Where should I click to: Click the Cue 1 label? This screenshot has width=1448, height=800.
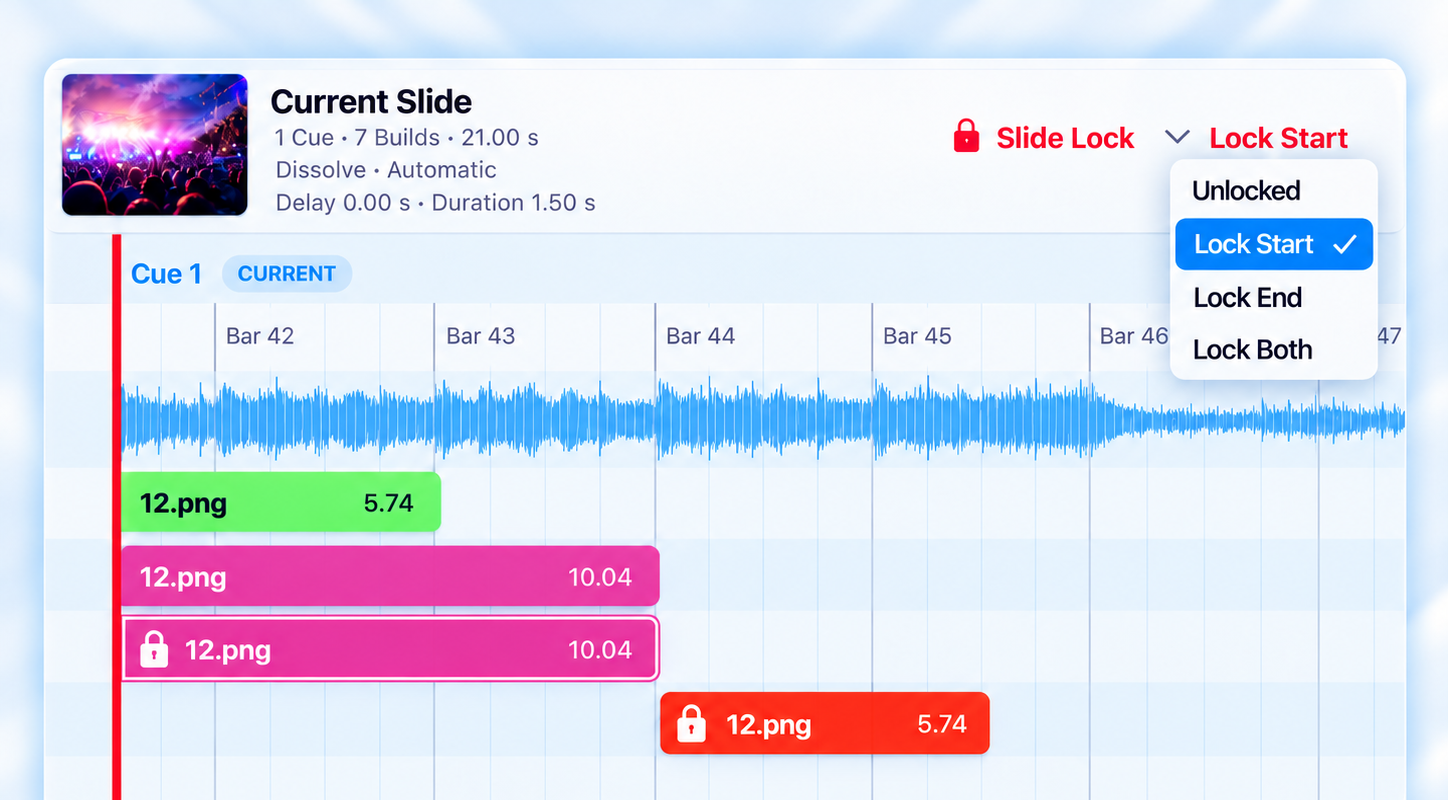[166, 274]
